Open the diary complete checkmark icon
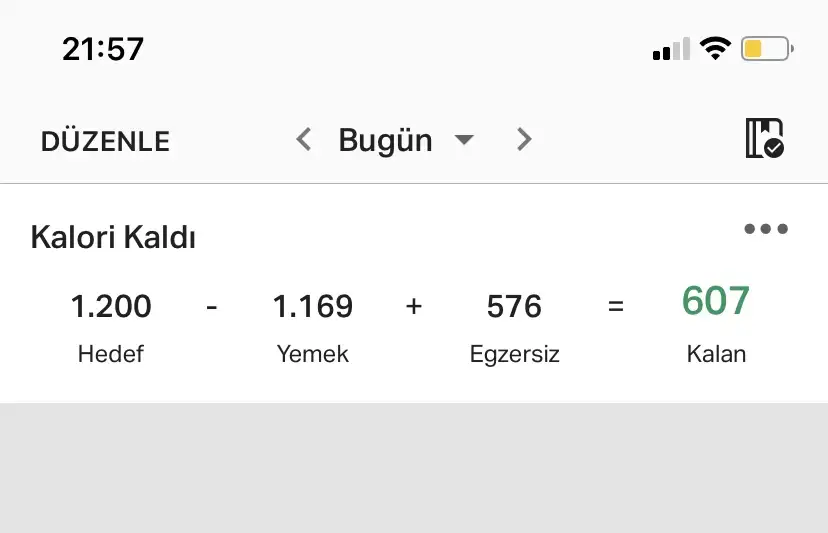 pyautogui.click(x=764, y=138)
